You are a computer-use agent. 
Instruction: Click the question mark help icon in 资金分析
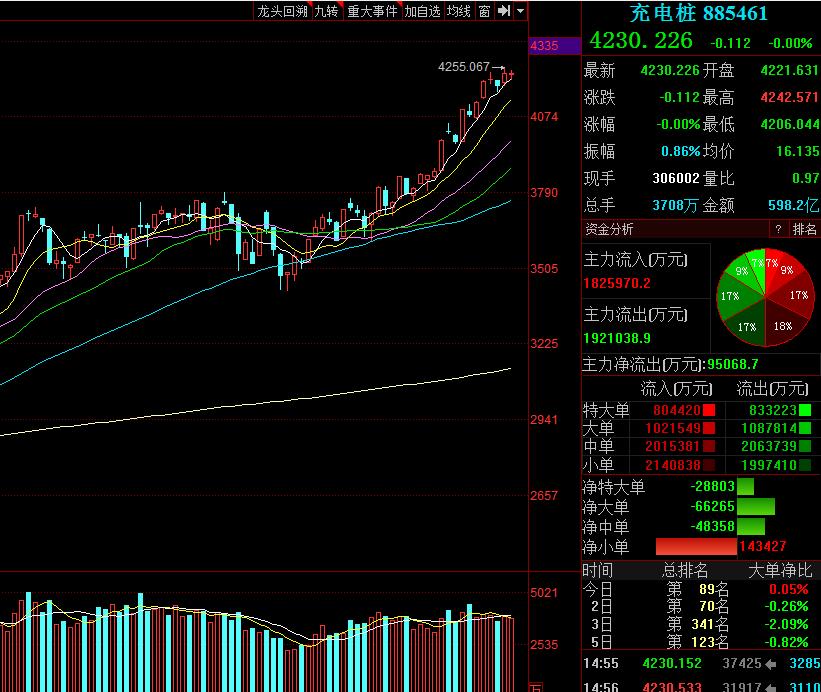tap(778, 229)
